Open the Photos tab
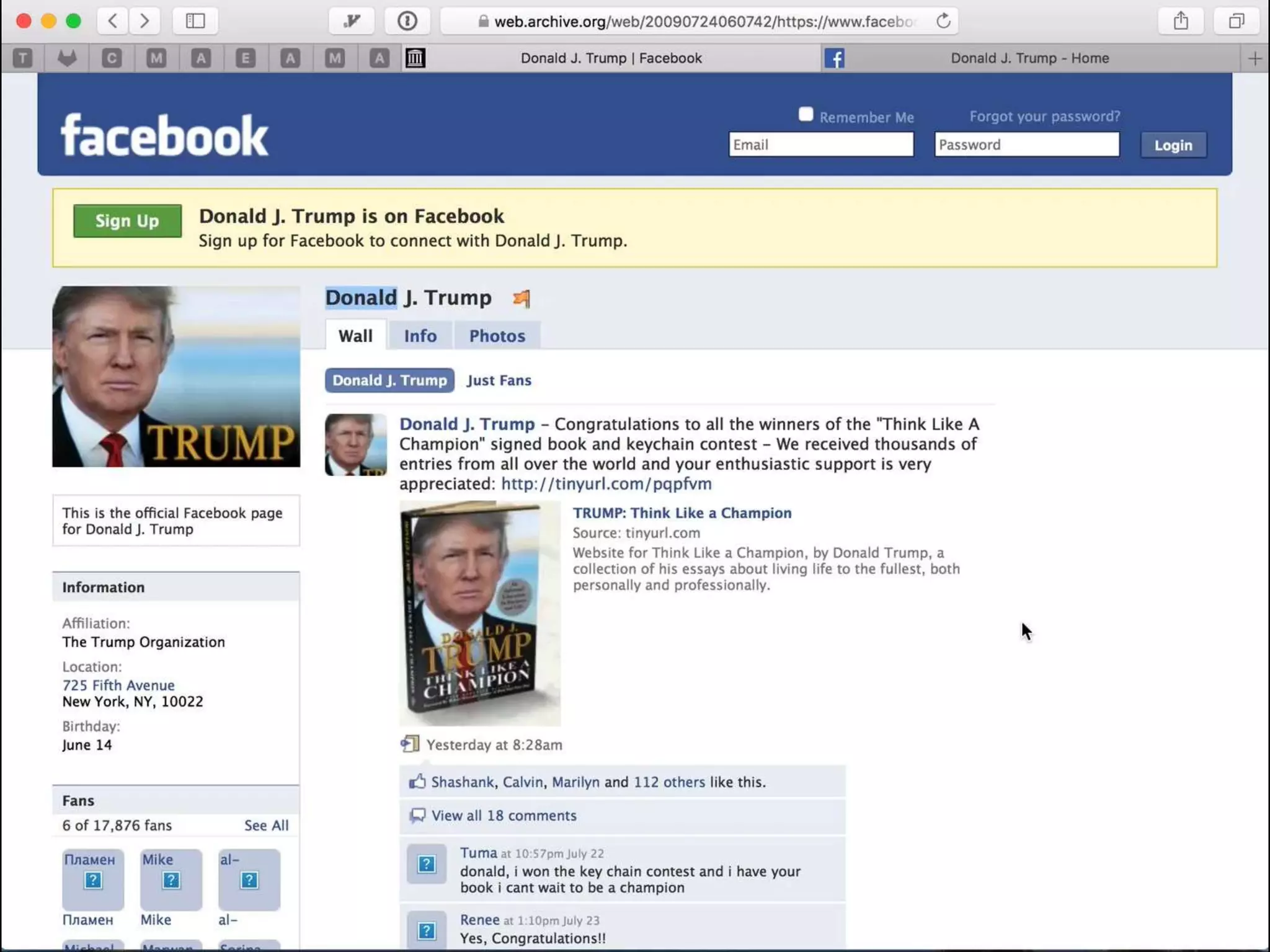This screenshot has width=1270, height=952. pyautogui.click(x=497, y=336)
